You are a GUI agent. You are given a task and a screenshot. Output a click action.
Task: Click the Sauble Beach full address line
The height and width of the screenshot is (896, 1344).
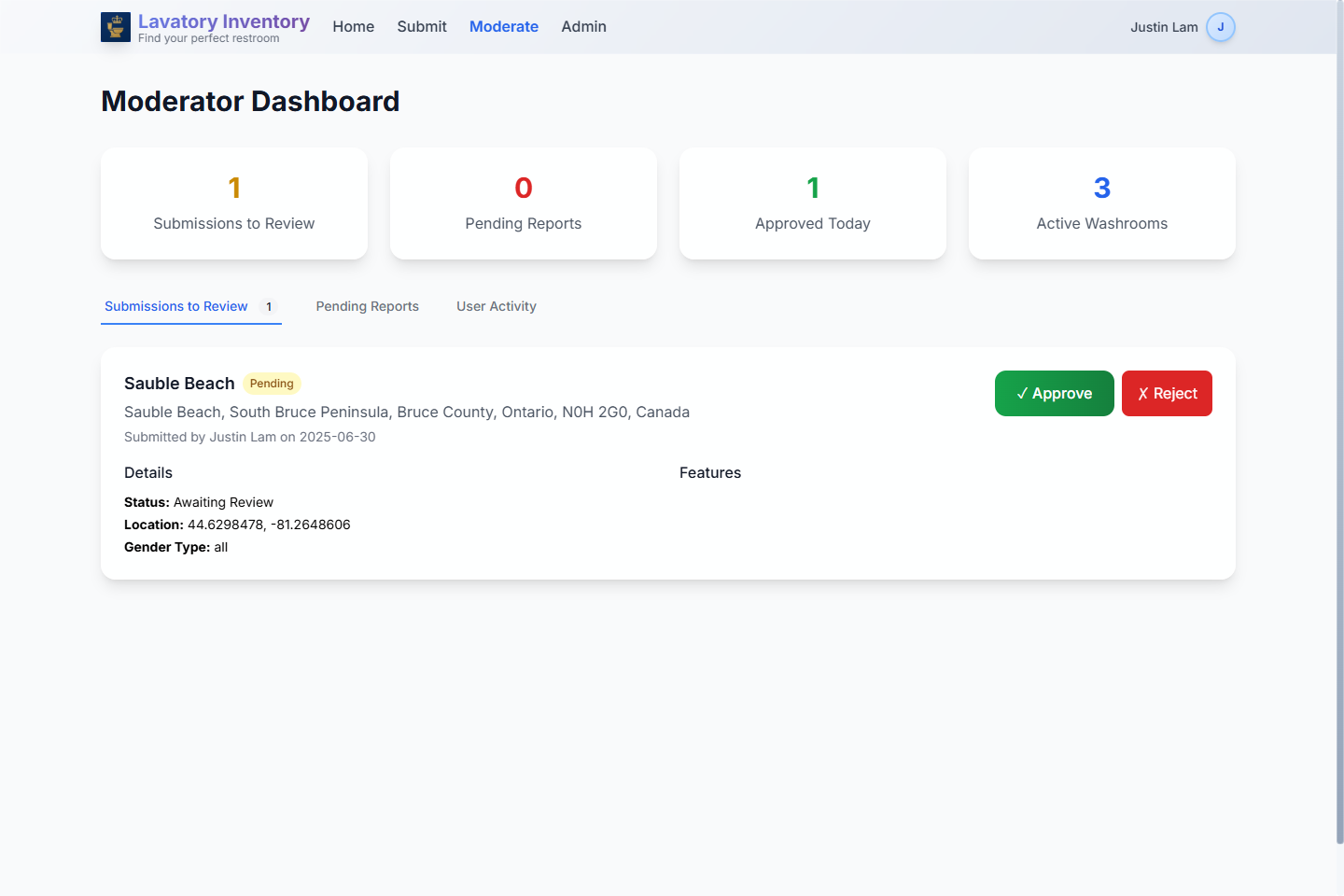point(407,412)
